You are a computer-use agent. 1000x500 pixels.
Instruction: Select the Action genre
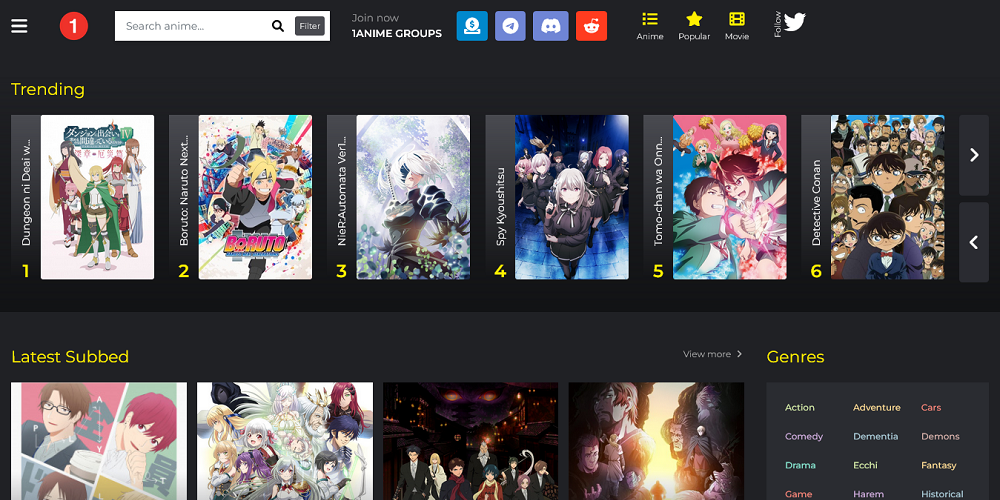pyautogui.click(x=800, y=408)
